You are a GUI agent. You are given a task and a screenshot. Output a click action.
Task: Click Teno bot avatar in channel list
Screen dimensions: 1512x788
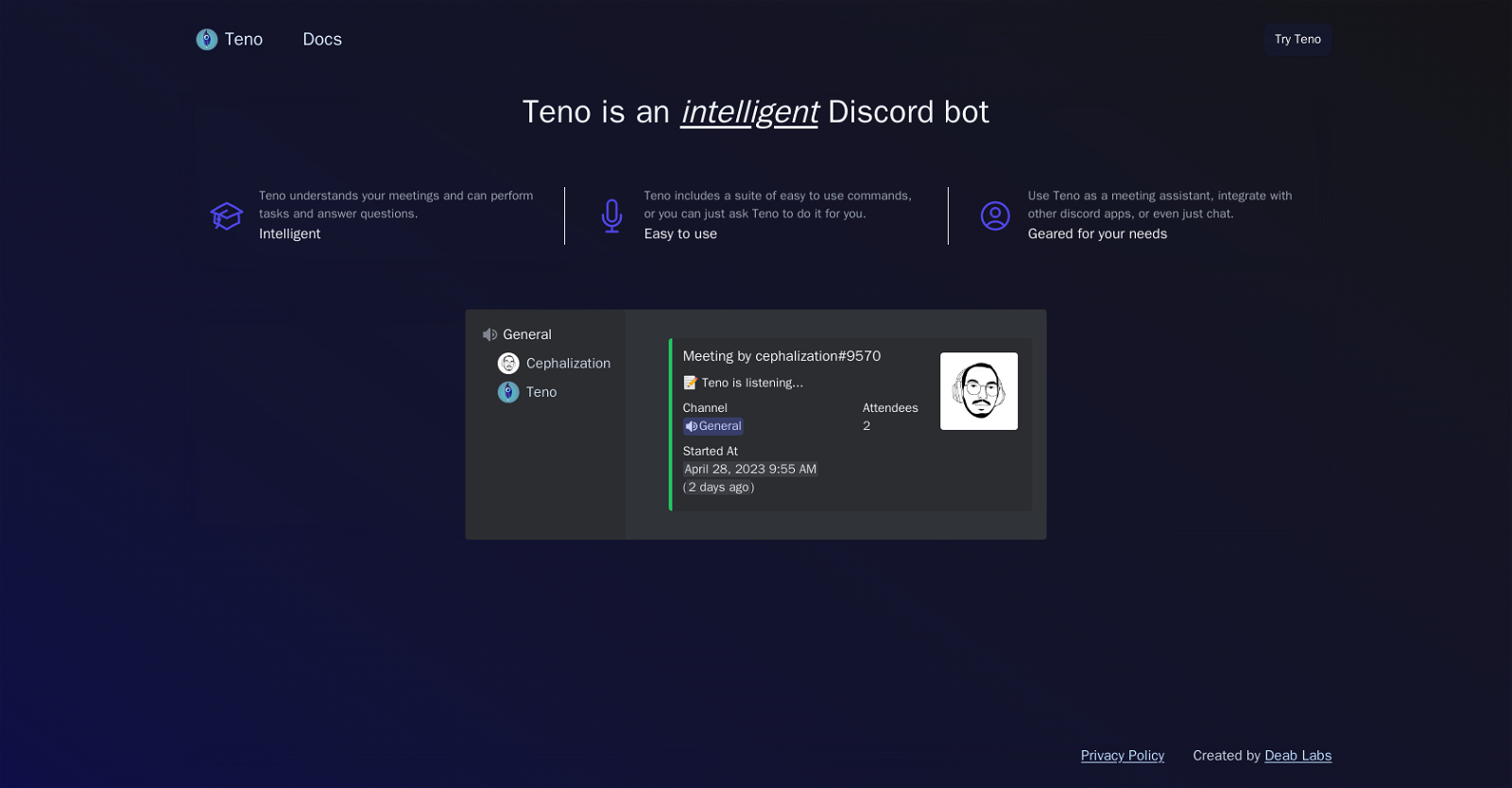[508, 392]
